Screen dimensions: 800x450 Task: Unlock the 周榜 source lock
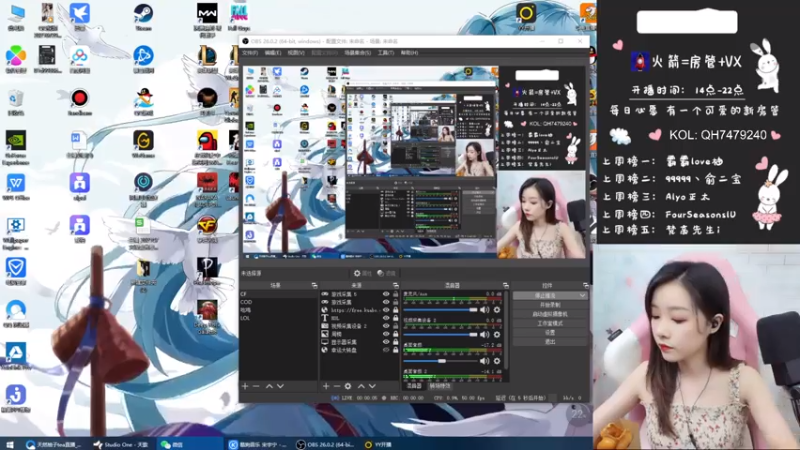(395, 334)
